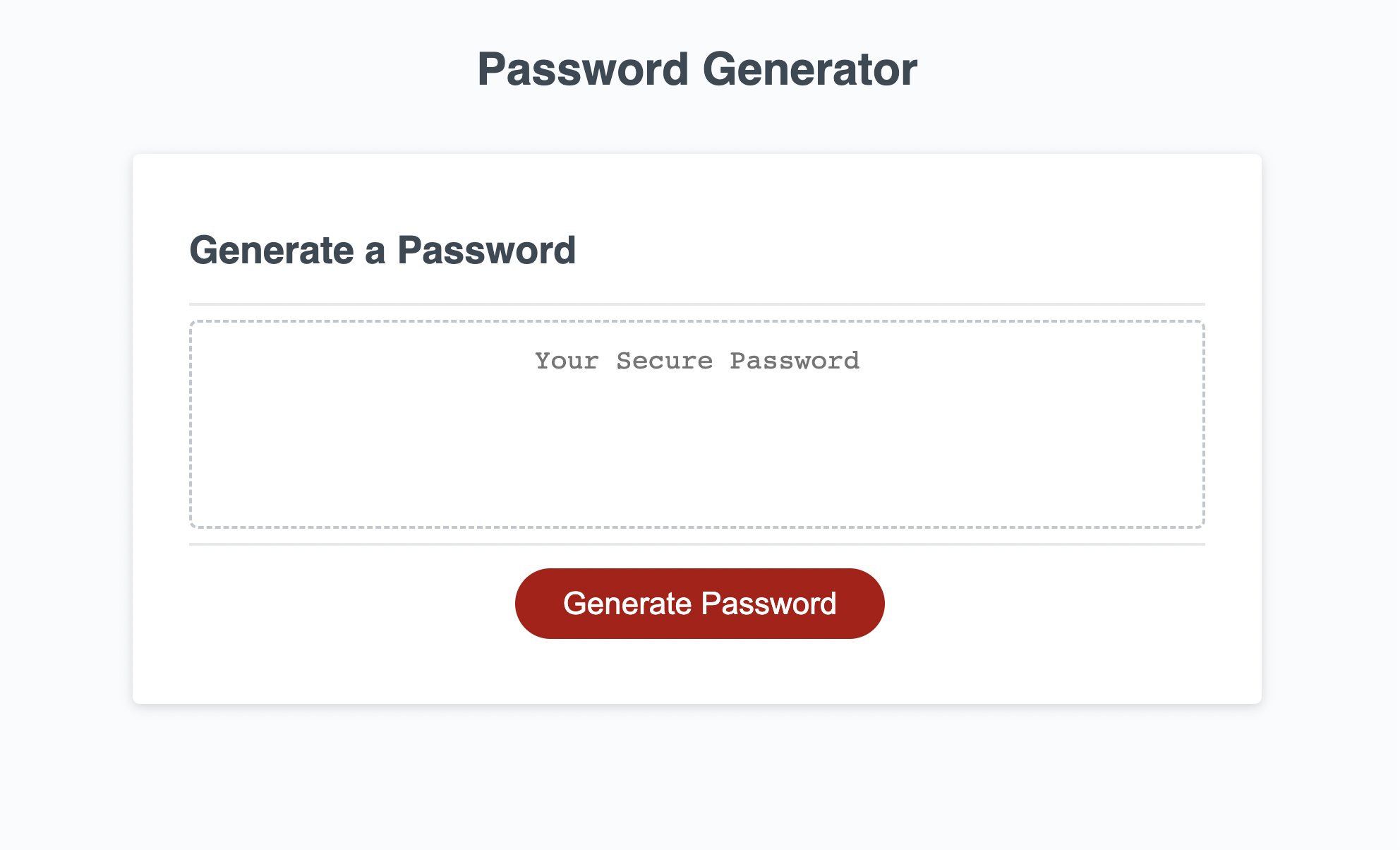Click the Generate a Password heading
The height and width of the screenshot is (850, 1400).
(x=383, y=250)
